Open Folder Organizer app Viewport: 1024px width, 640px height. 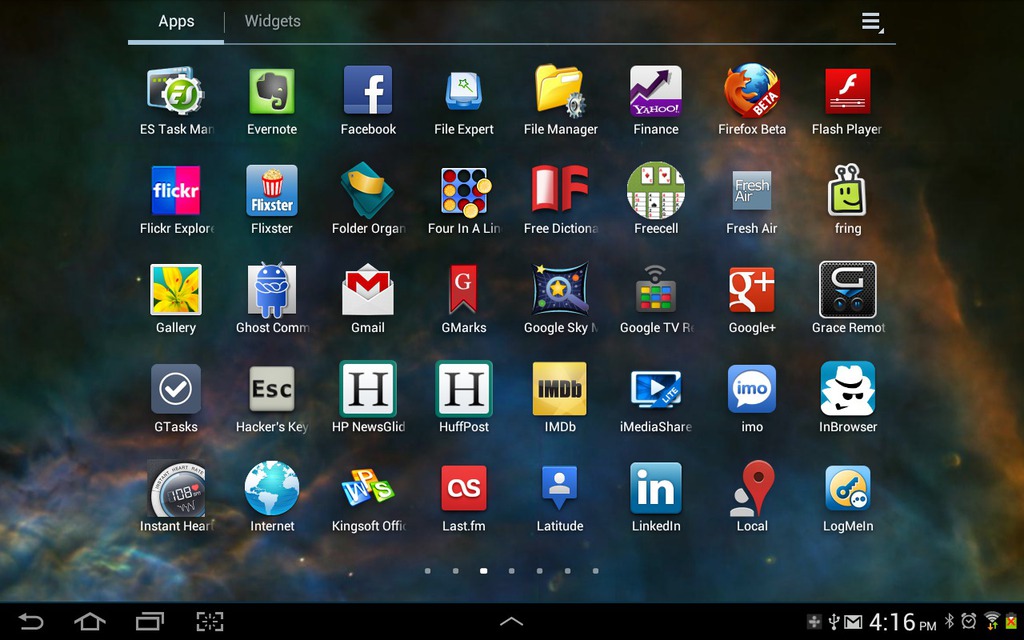tap(368, 190)
